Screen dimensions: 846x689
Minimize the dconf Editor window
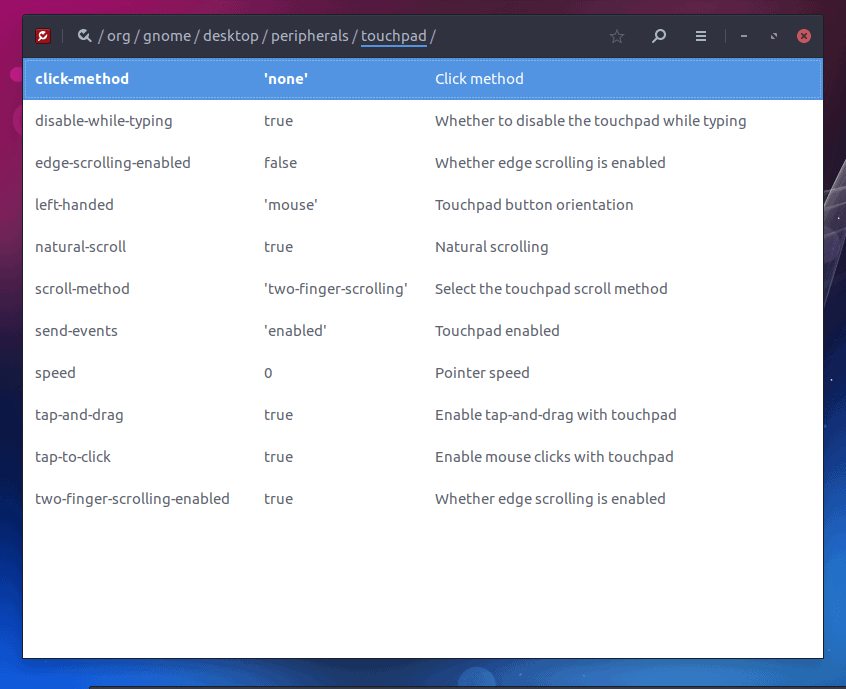coord(743,36)
